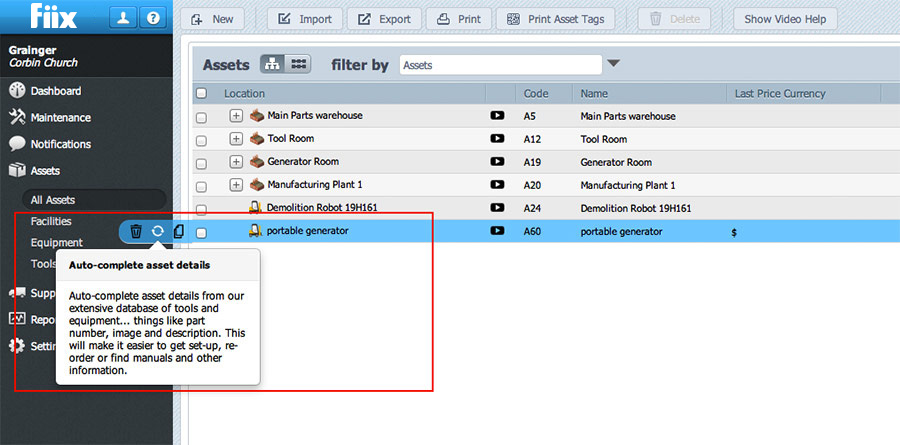This screenshot has height=445, width=900.
Task: Tick the portable generator row checkbox
Action: (x=201, y=232)
